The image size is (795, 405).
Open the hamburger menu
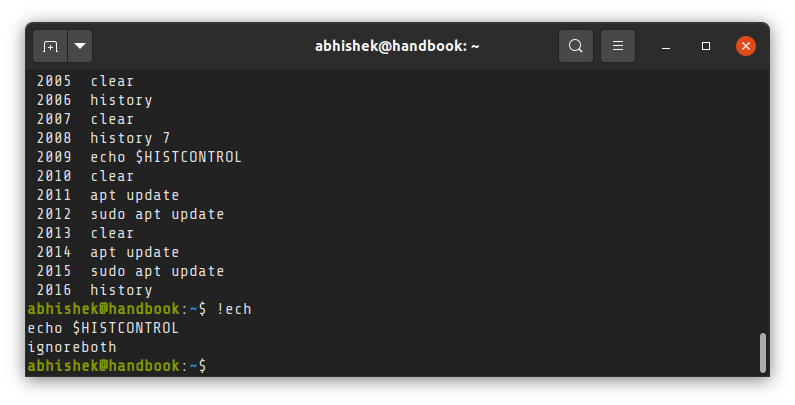pos(618,46)
